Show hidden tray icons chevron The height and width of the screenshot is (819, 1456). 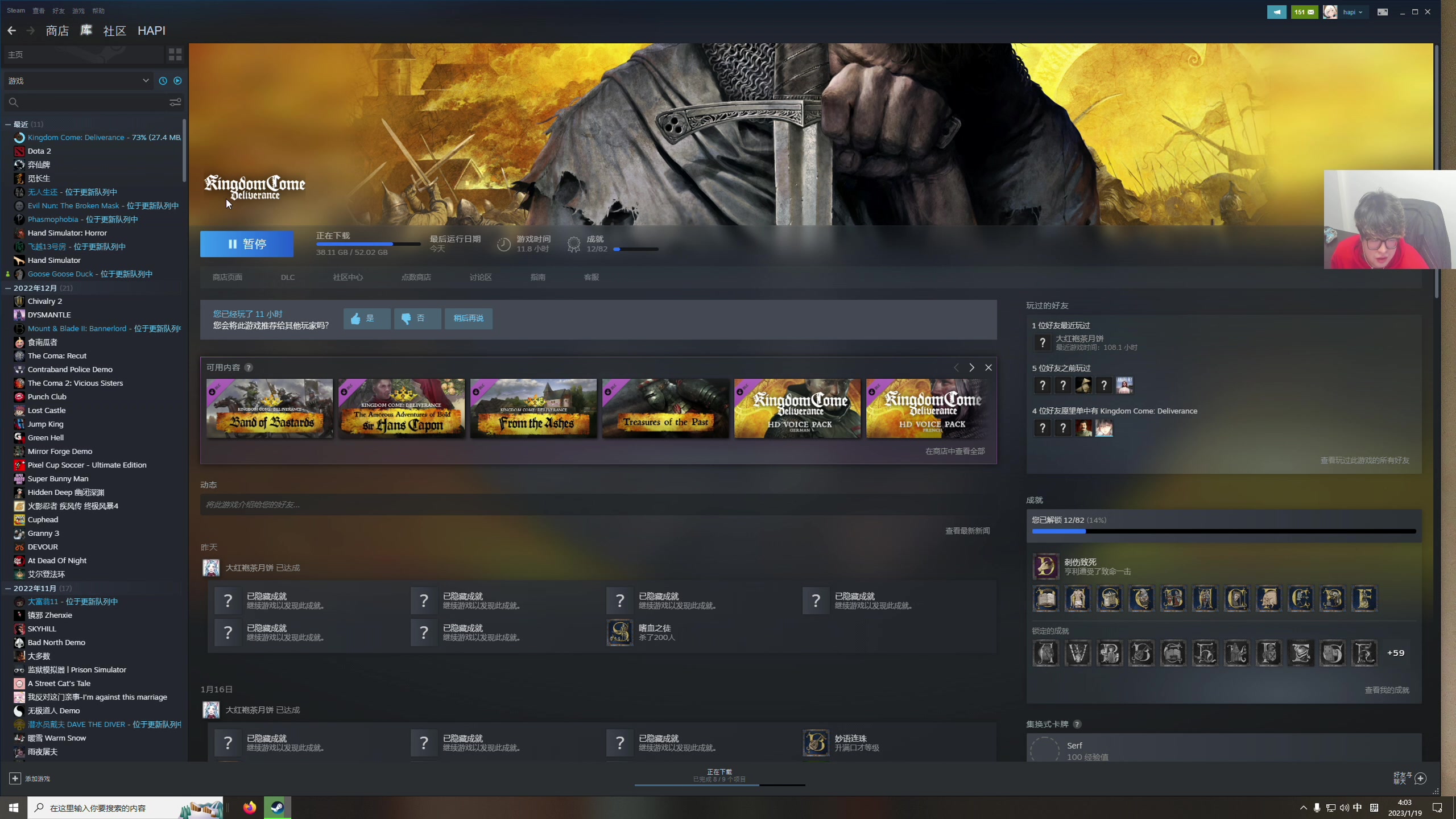point(1303,808)
